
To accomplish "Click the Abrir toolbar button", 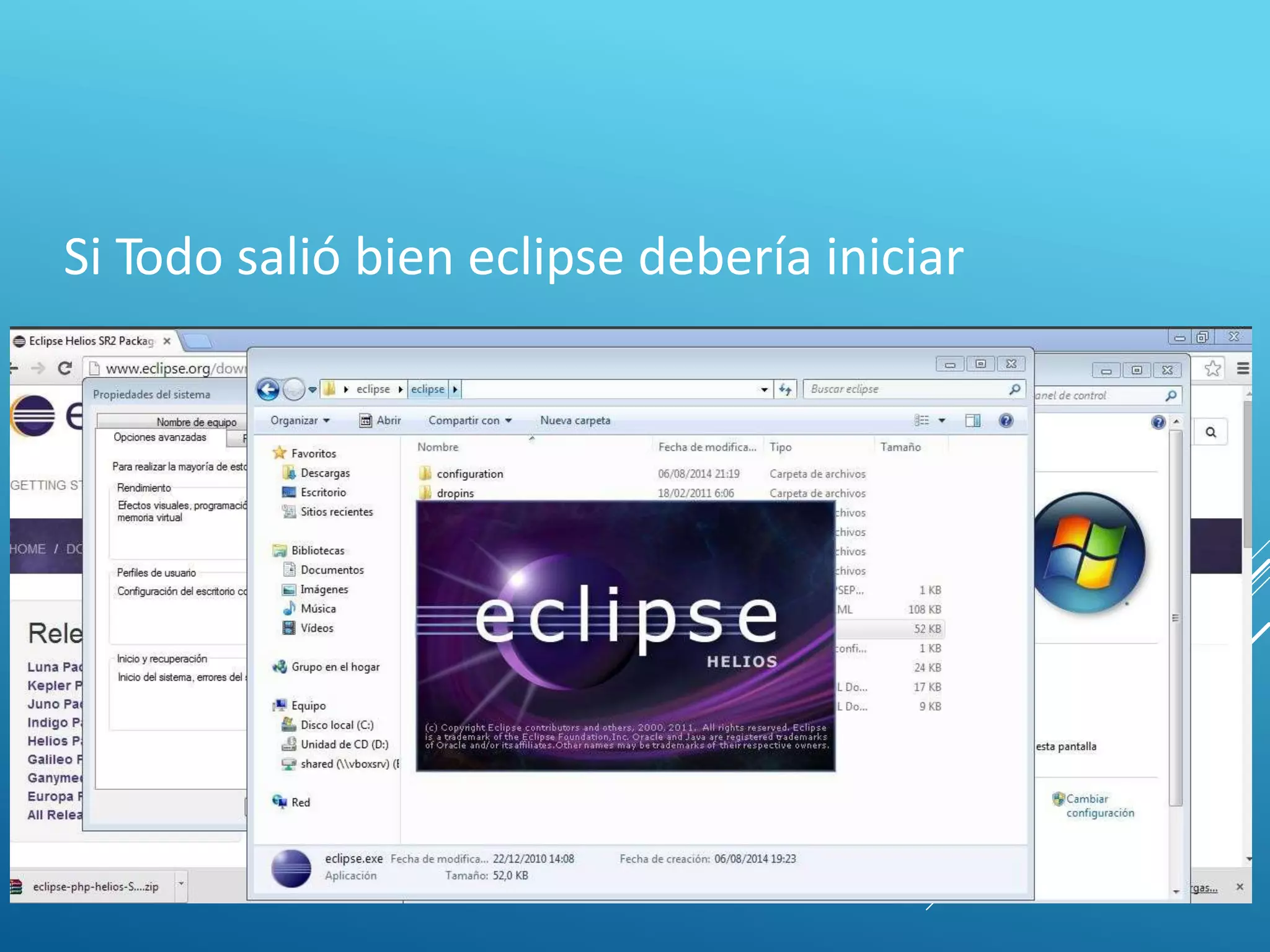I will click(381, 420).
